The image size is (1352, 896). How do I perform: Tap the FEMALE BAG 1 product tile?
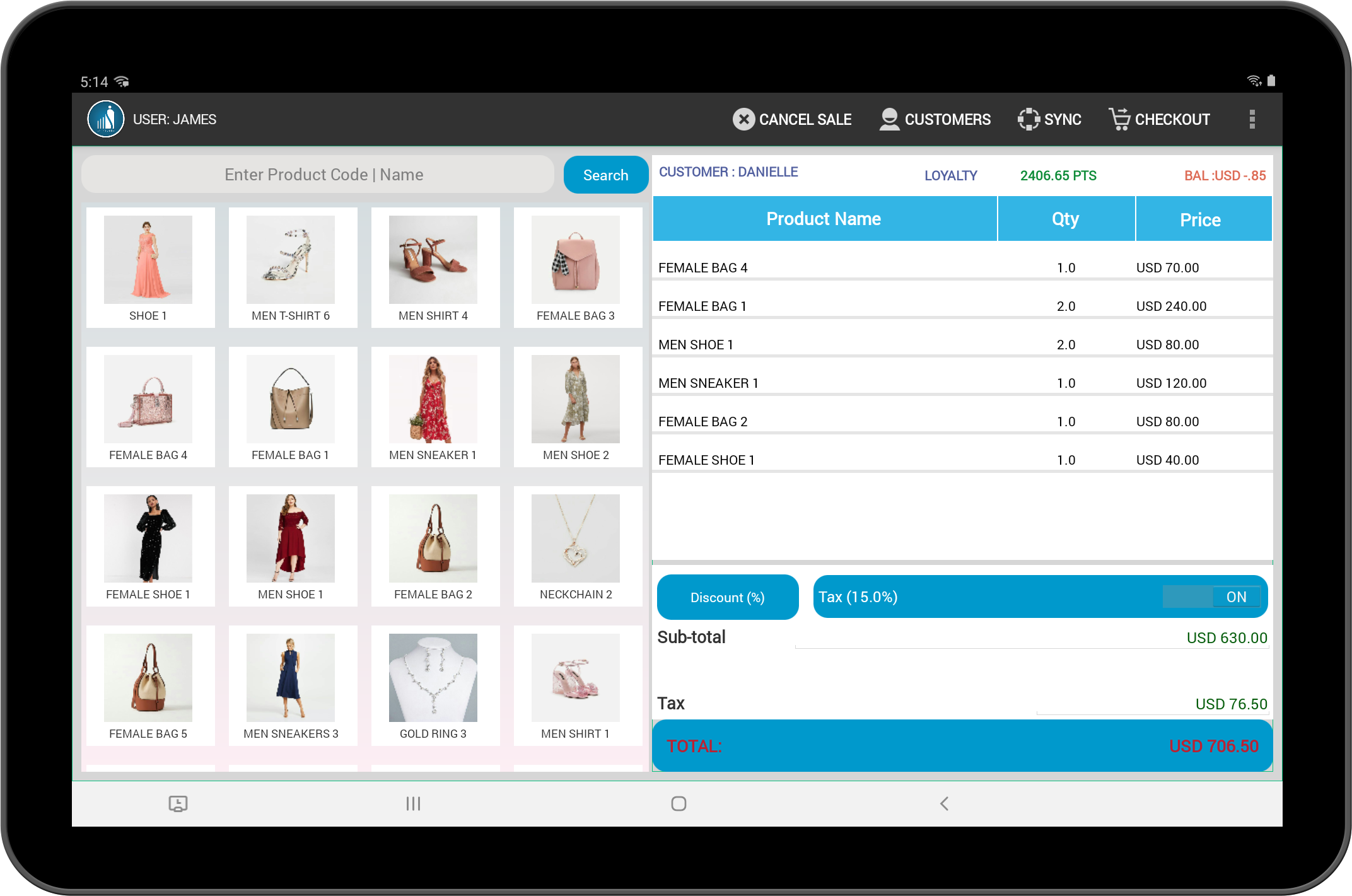[293, 407]
